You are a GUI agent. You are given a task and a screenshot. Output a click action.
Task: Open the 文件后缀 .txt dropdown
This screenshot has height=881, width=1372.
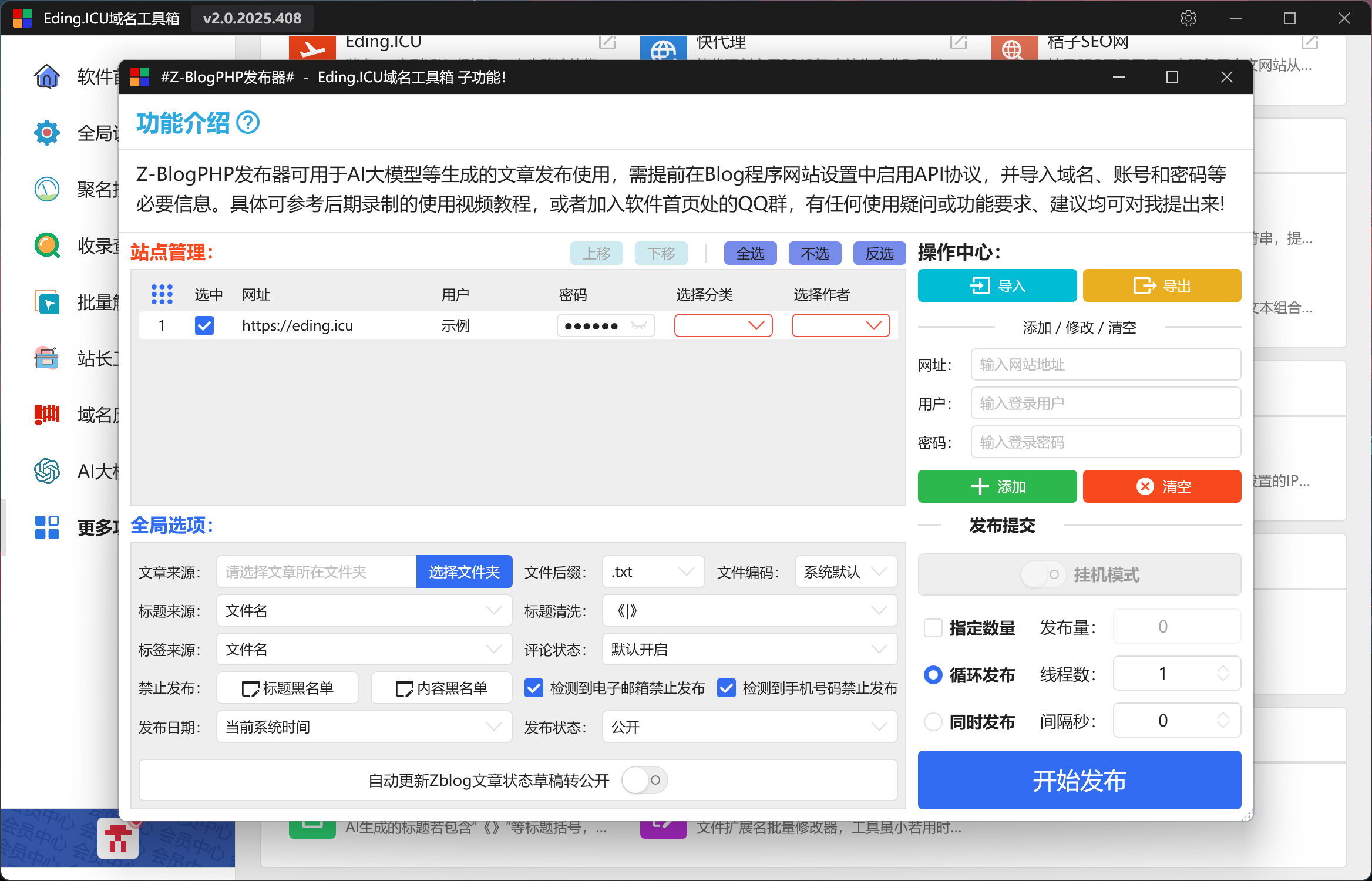653,571
